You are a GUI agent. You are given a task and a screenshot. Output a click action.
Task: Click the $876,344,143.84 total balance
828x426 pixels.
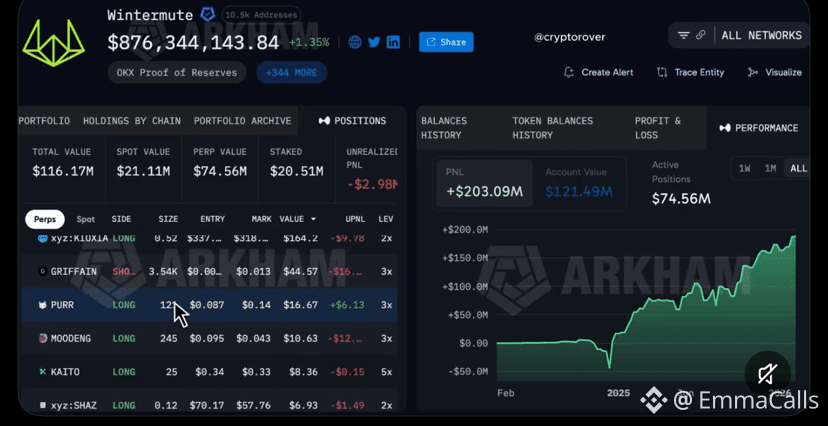tap(193, 43)
